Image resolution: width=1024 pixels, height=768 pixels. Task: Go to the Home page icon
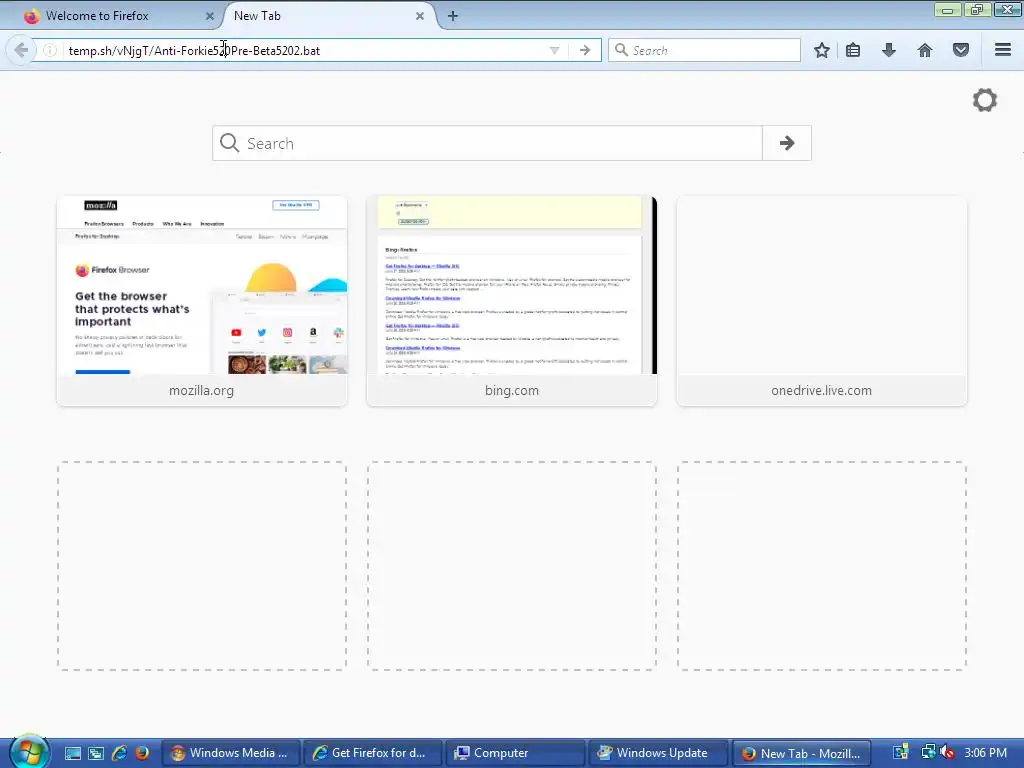[925, 50]
